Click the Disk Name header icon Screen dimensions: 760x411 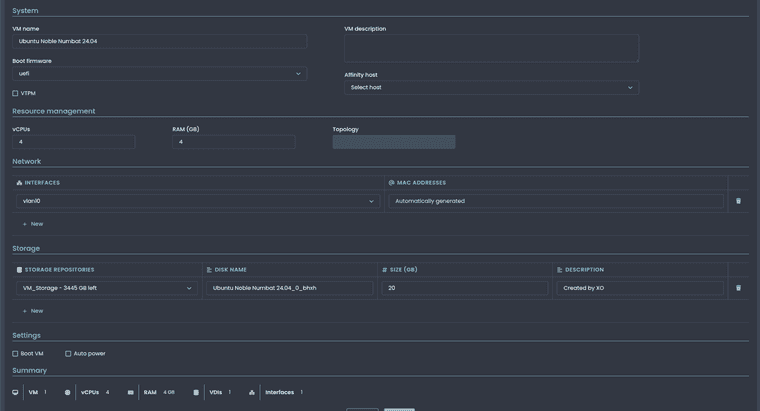(209, 269)
